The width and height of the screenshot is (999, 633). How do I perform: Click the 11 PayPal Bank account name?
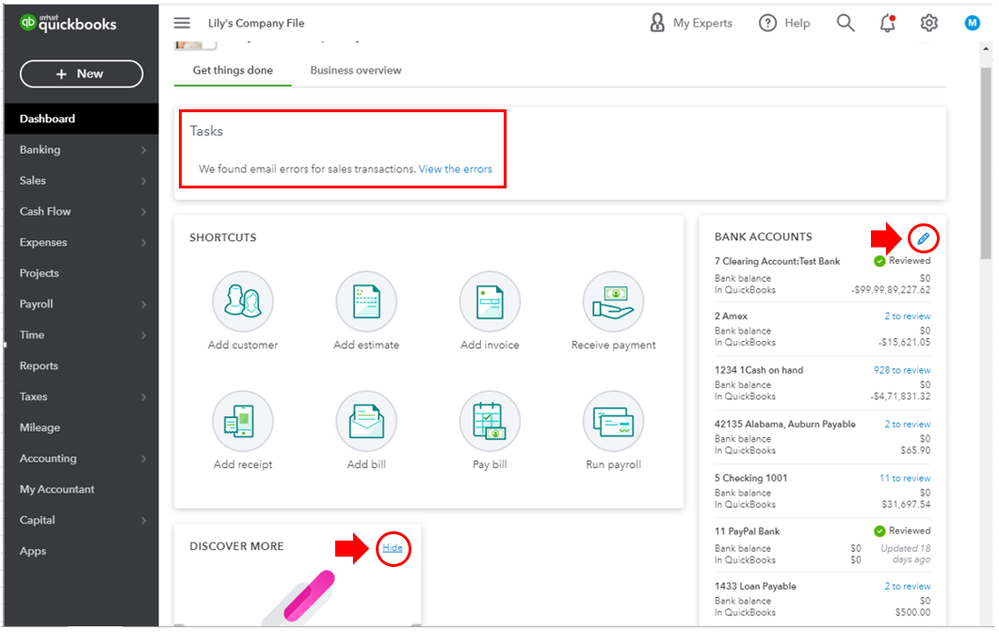pos(747,531)
